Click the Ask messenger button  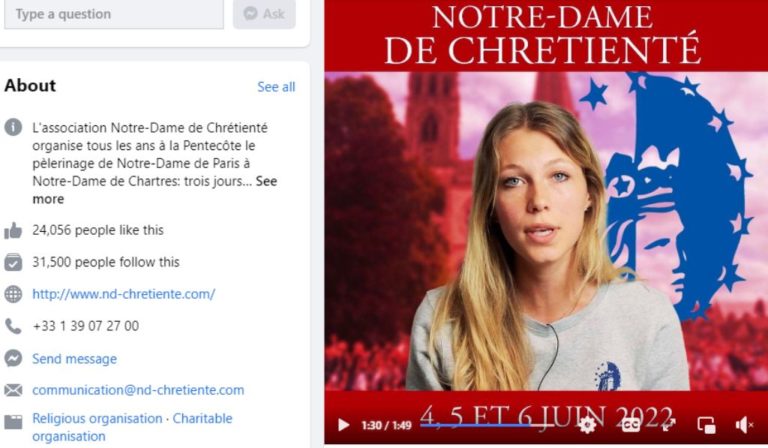click(x=264, y=14)
